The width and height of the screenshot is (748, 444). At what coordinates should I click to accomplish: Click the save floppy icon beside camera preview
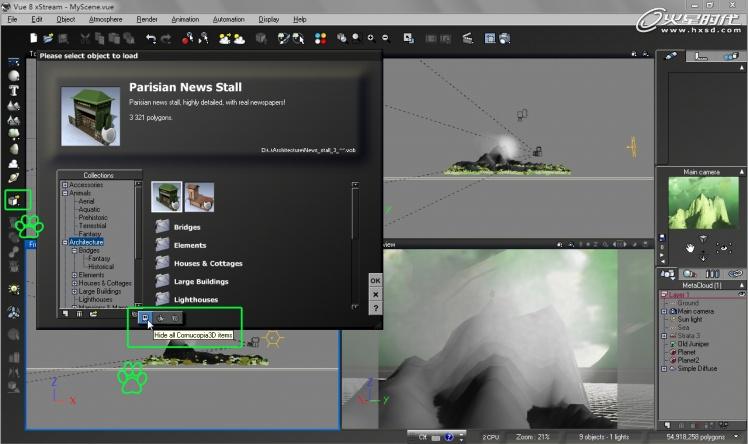pyautogui.click(x=662, y=237)
